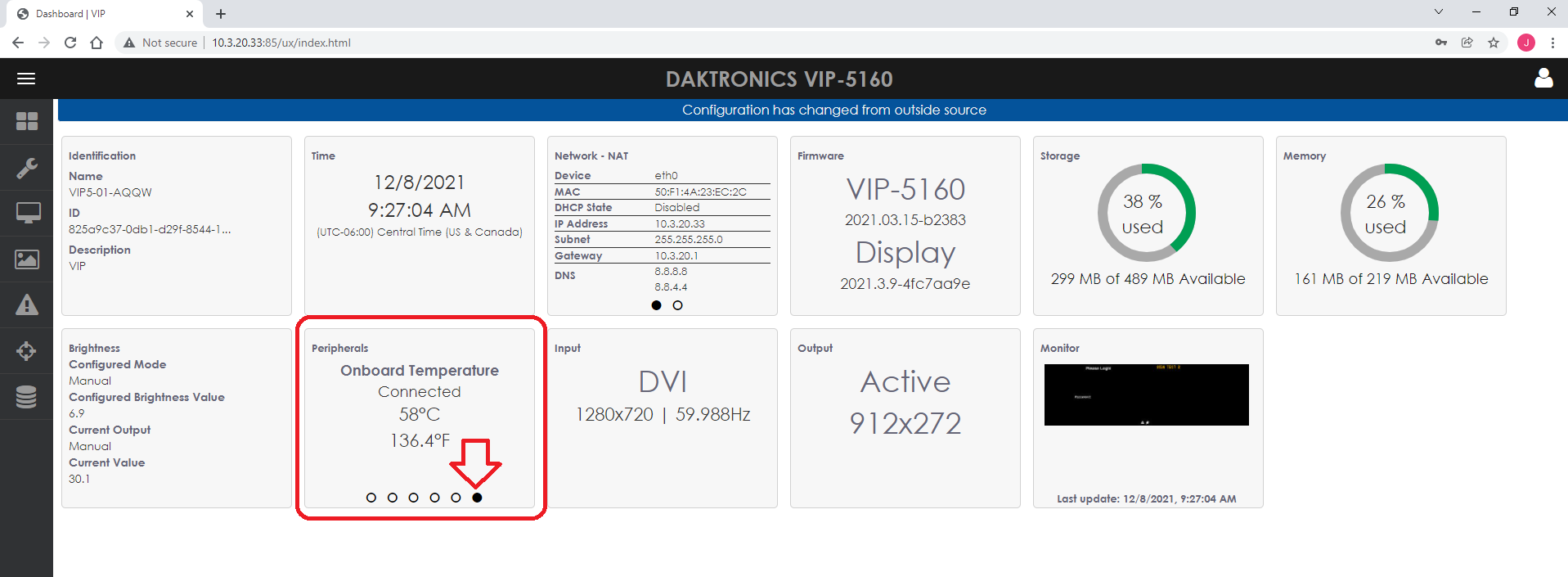Open the database stack icon in sidebar
Viewport: 1568px width, 577px height.
click(26, 397)
